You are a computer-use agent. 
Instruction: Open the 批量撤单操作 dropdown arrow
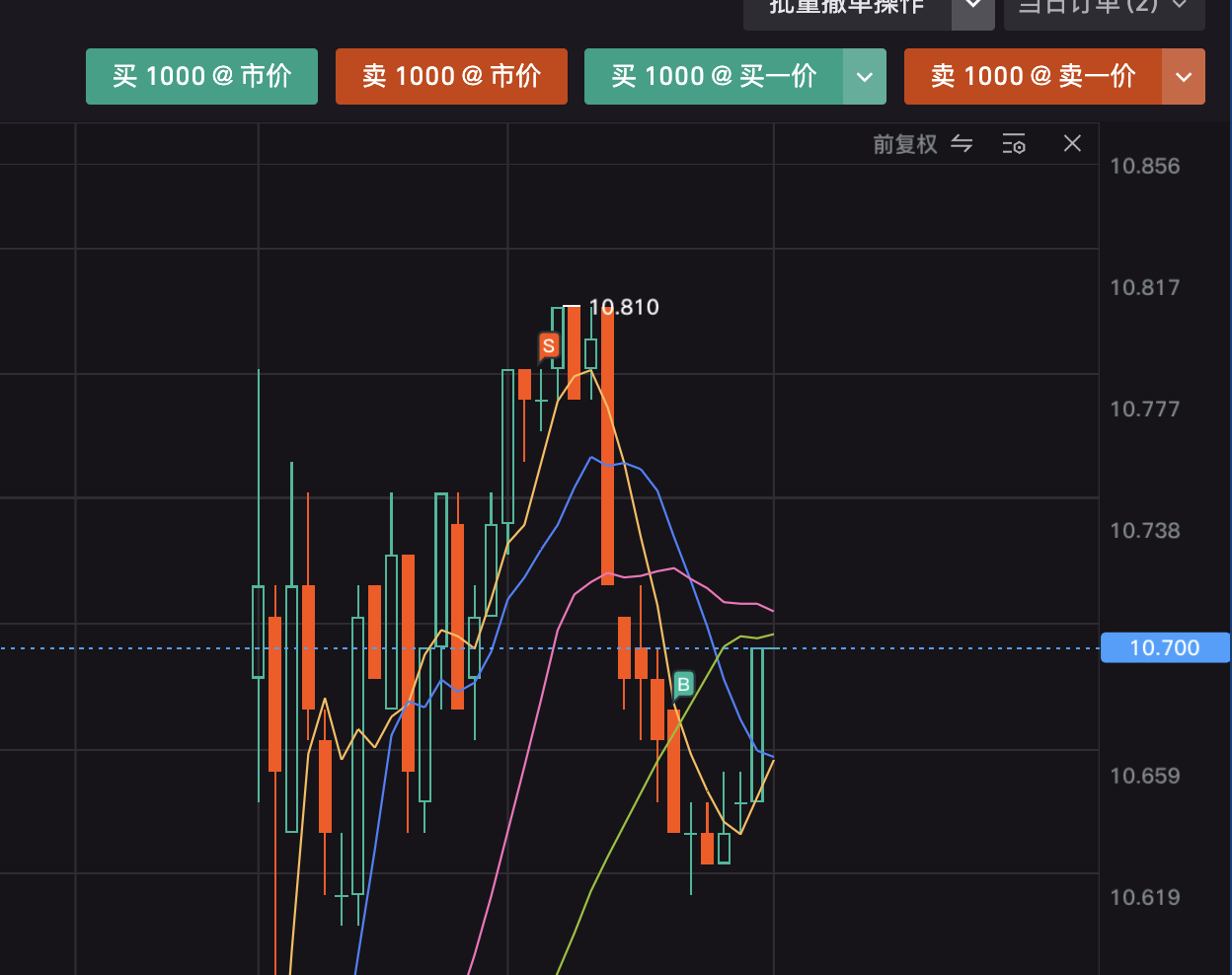point(972,8)
